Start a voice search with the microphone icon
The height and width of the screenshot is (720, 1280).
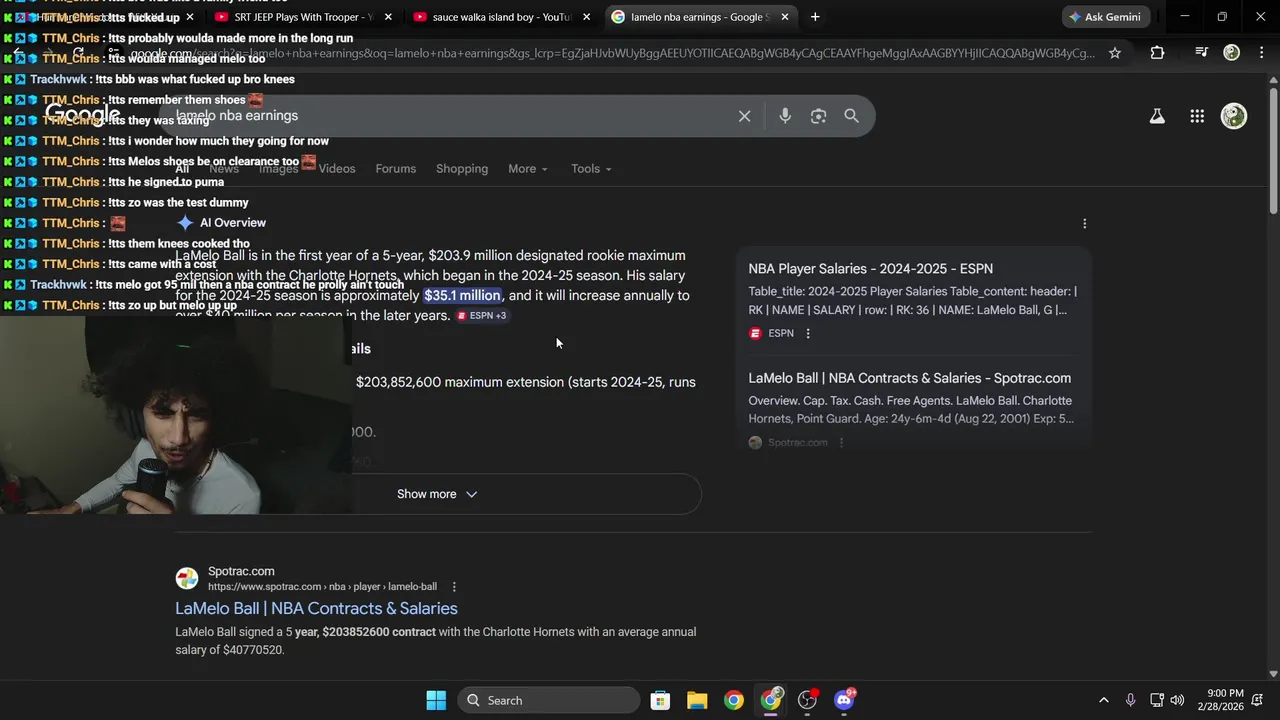pyautogui.click(x=785, y=116)
